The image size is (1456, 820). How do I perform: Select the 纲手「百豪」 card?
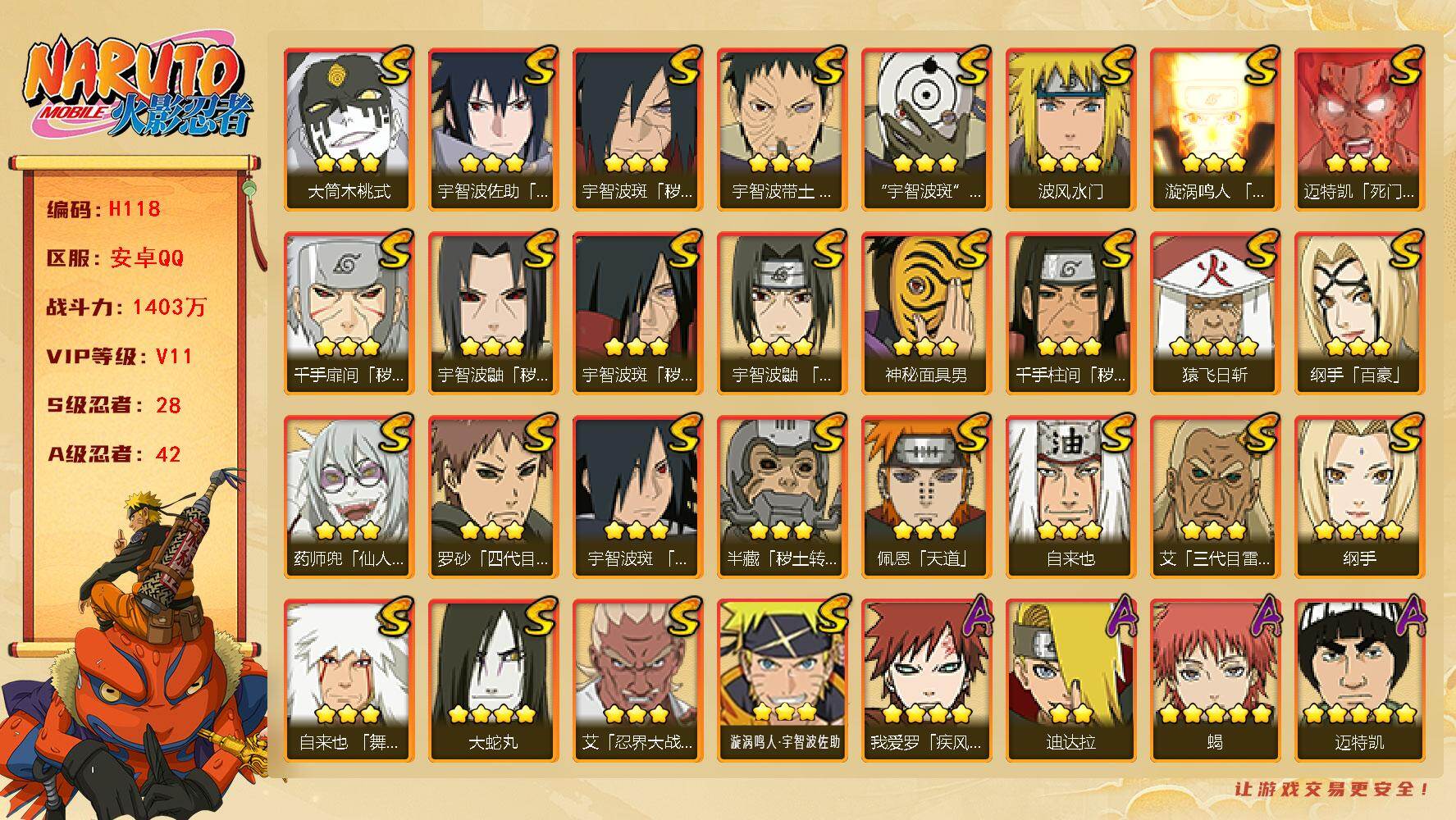point(1359,312)
